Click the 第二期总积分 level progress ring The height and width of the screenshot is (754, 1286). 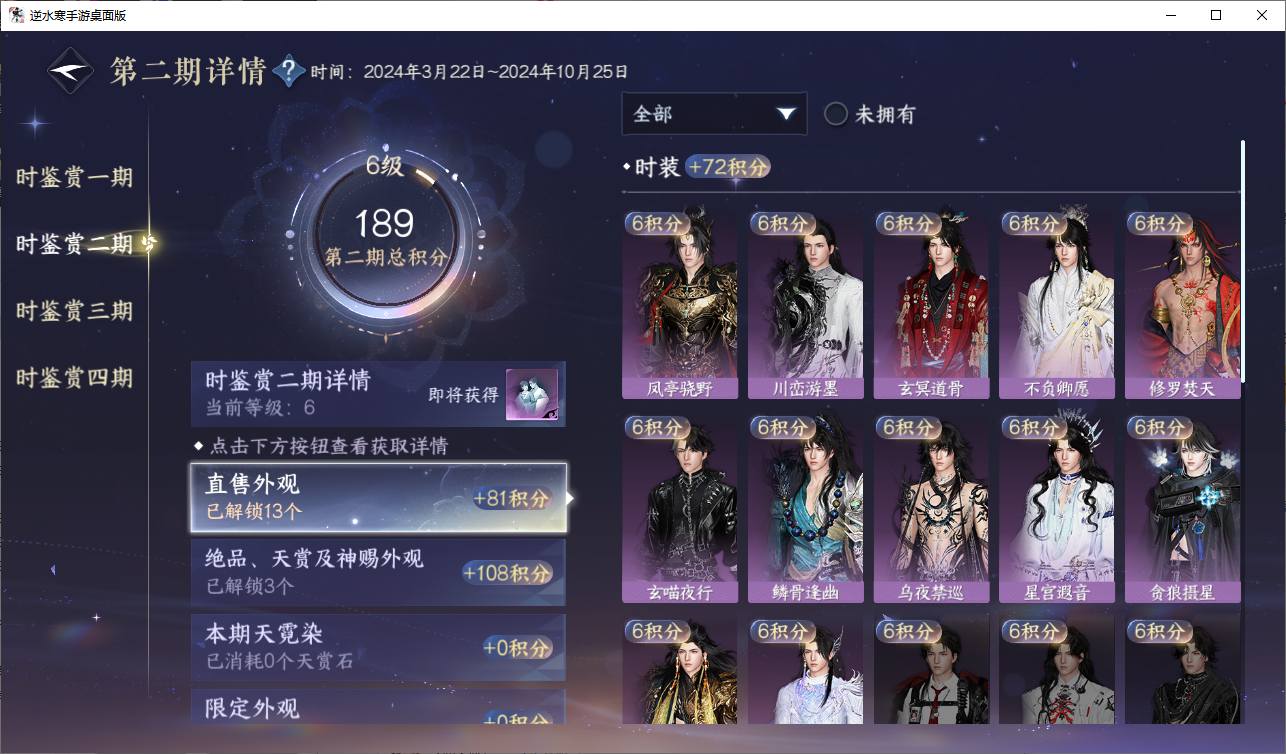[385, 236]
